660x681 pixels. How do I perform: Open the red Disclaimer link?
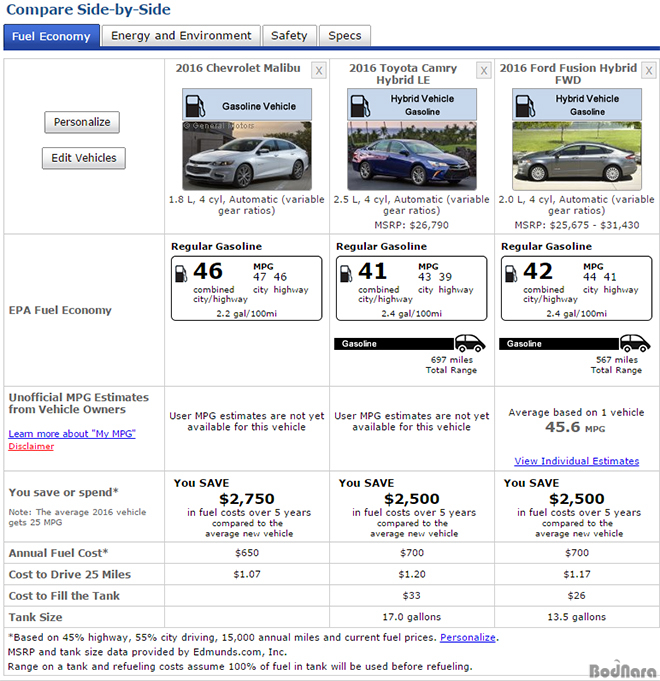(31, 446)
